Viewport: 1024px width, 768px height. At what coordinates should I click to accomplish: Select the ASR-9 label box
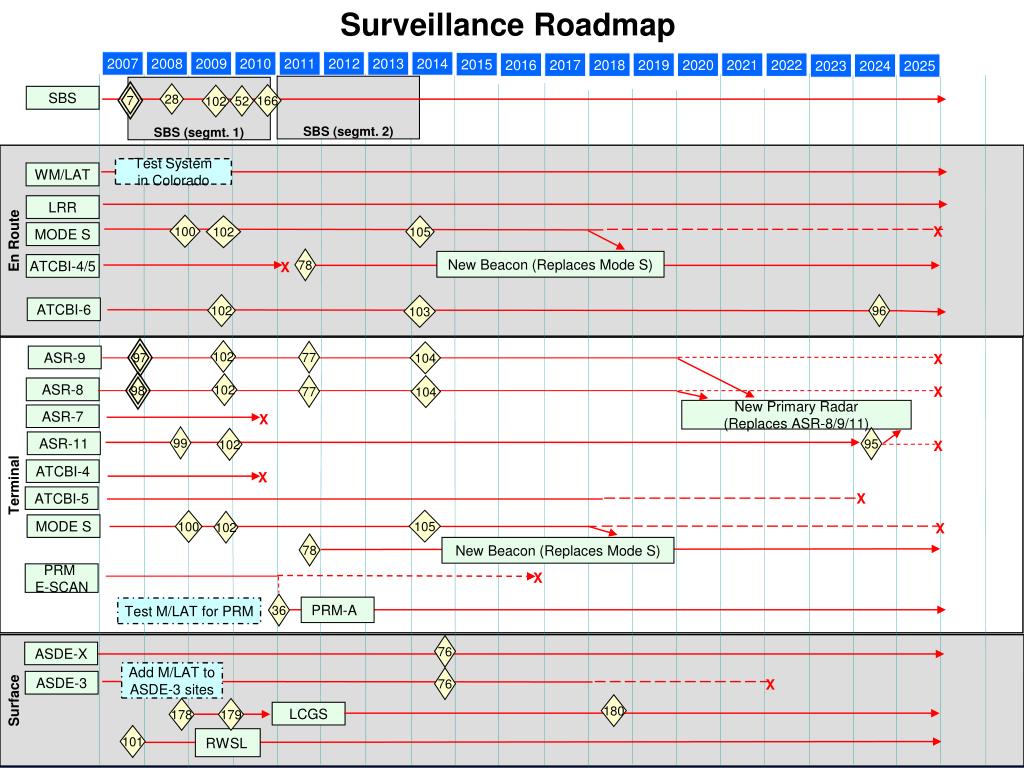pyautogui.click(x=65, y=357)
